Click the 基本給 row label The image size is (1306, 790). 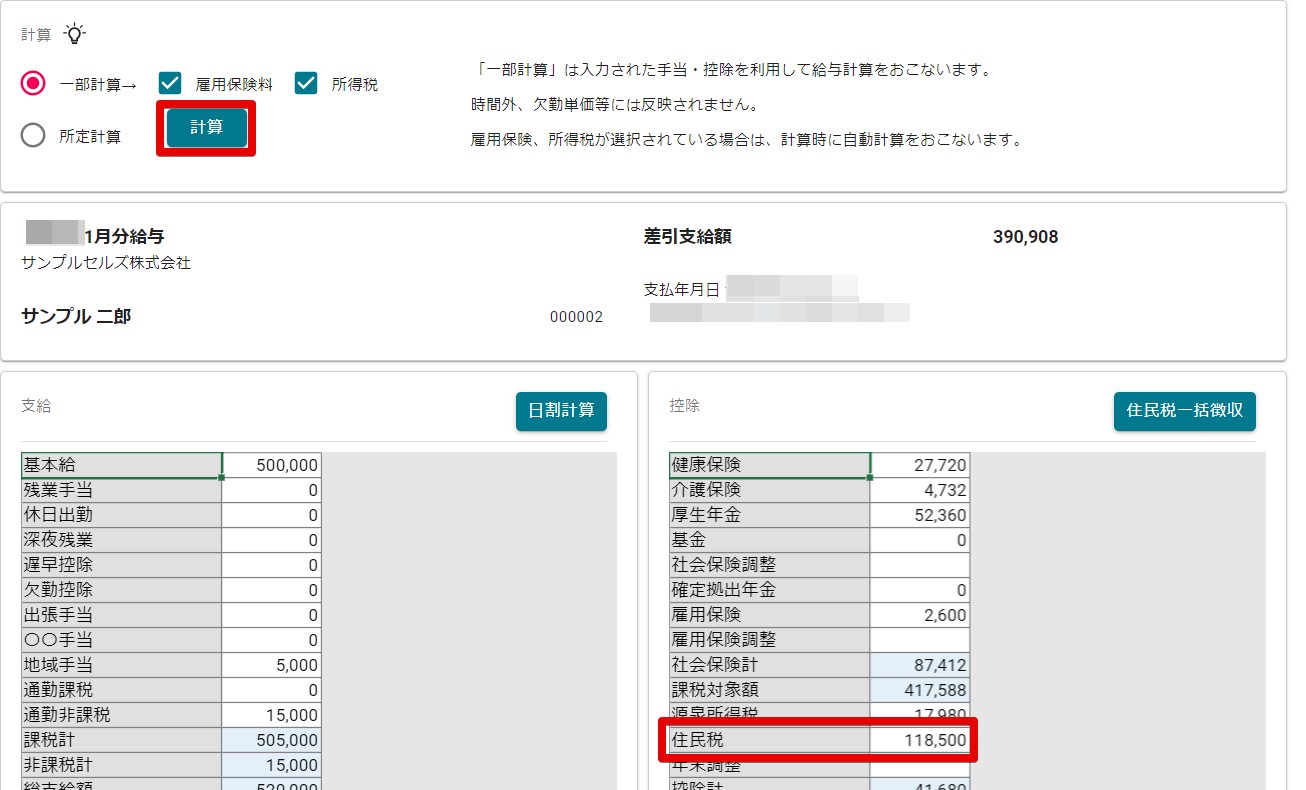[x=121, y=465]
